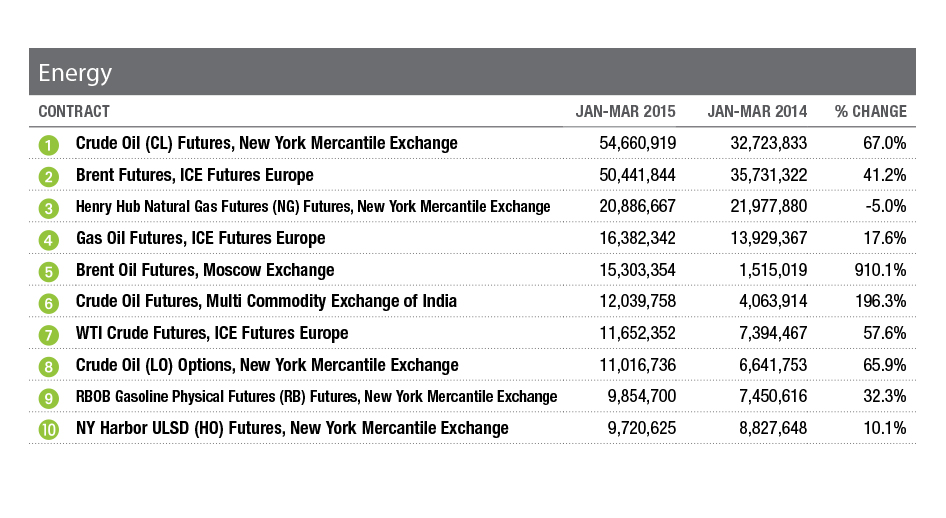Click the CONTRACT column header
946x518 pixels.
tap(74, 111)
